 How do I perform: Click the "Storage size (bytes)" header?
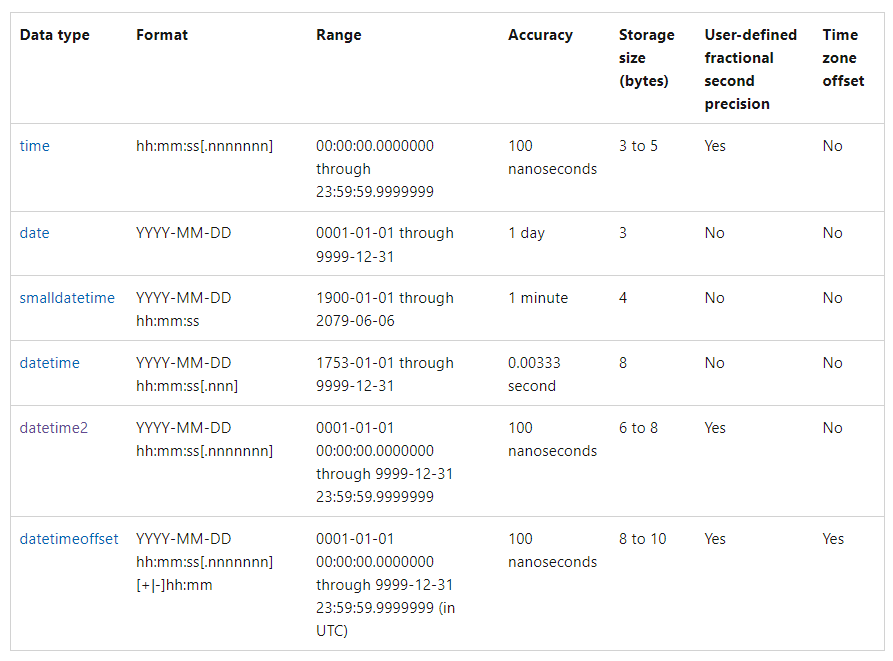click(x=646, y=58)
